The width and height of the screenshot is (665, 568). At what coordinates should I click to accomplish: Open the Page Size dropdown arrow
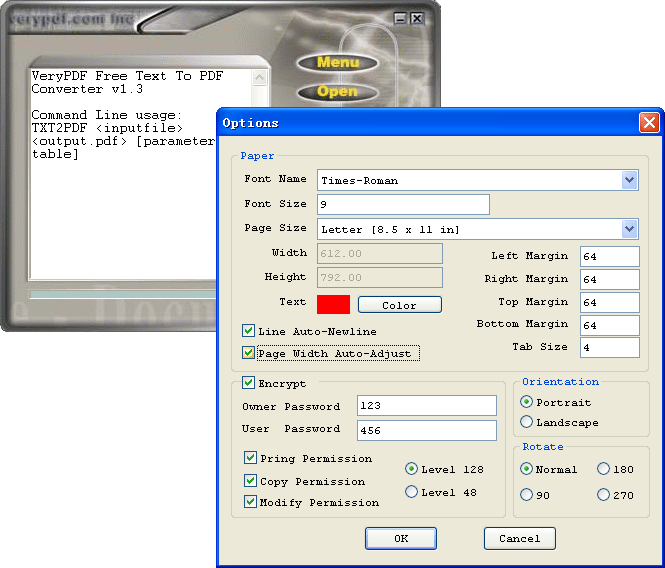tap(629, 229)
